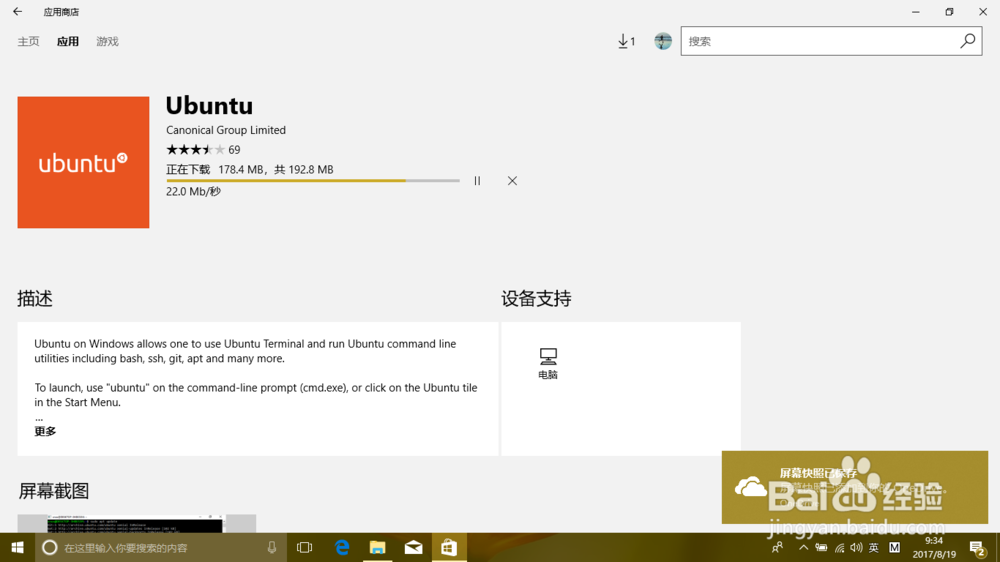The image size is (1000, 562).
Task: Open the Action Center notifications icon
Action: [978, 547]
